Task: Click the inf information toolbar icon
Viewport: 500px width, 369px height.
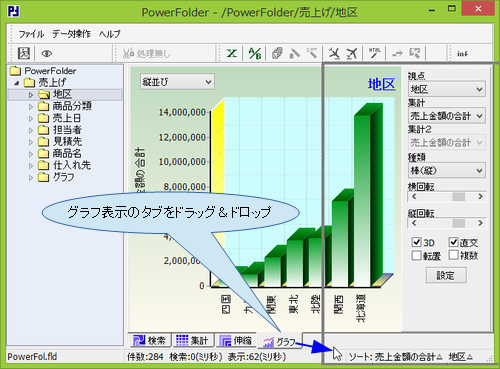Action: (462, 54)
